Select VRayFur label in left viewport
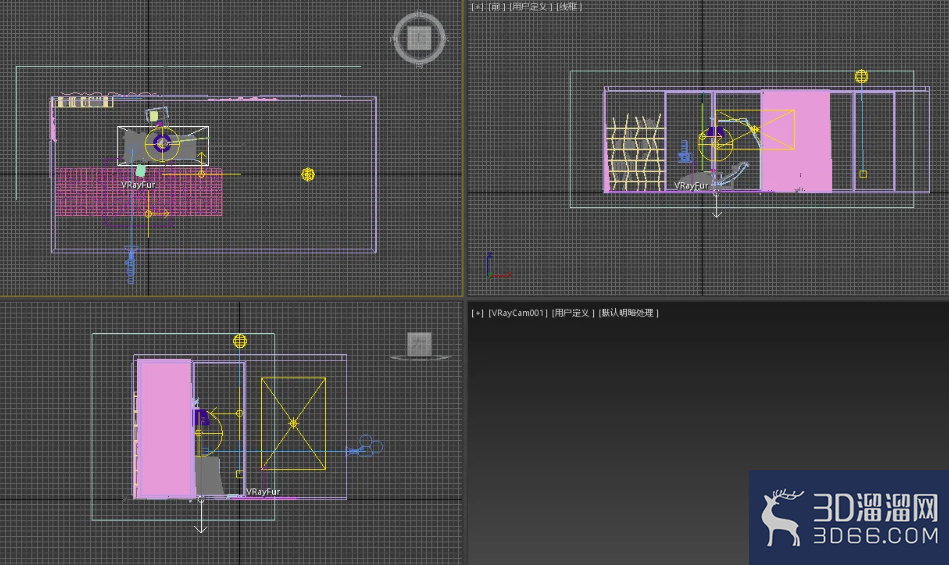The height and width of the screenshot is (565, 949). point(263,492)
